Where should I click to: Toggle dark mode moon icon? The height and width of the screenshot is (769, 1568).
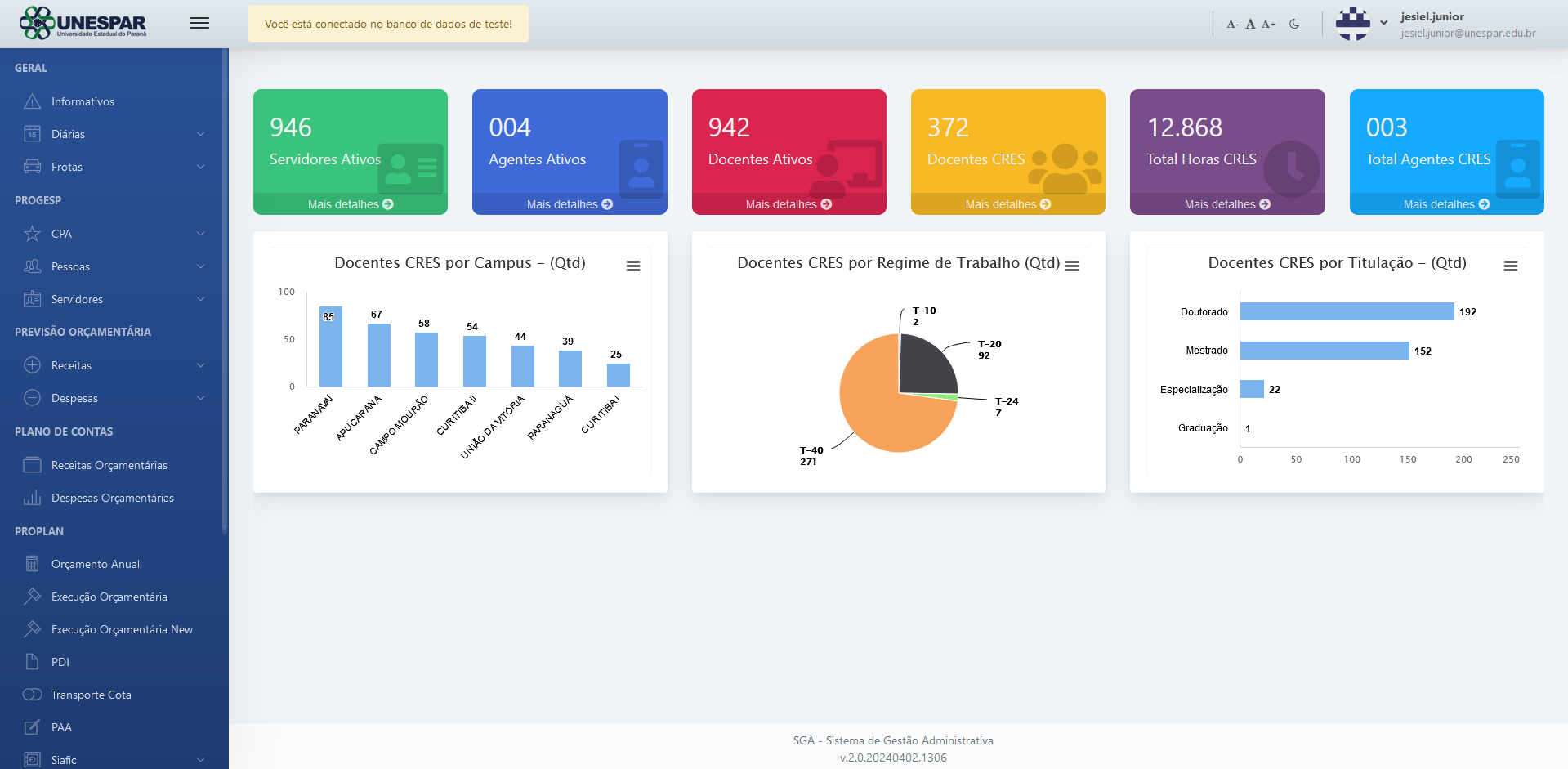click(1294, 24)
